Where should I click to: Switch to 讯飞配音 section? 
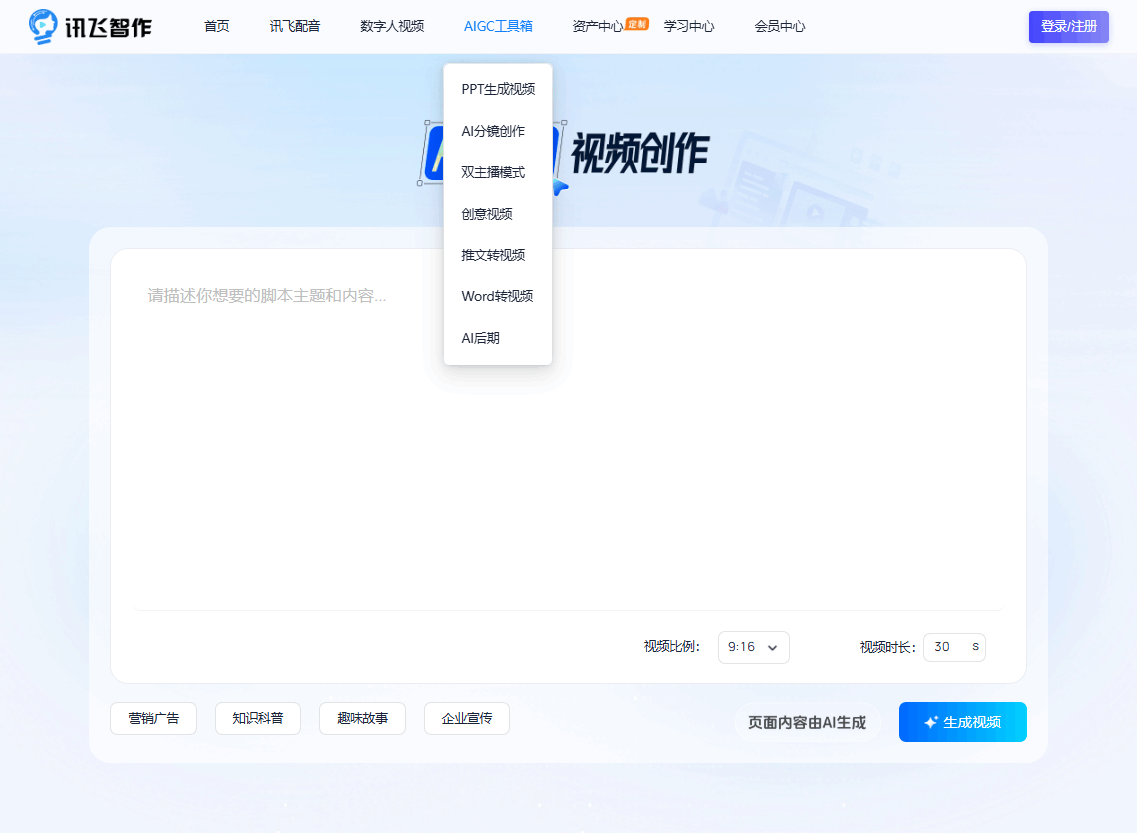tap(293, 26)
